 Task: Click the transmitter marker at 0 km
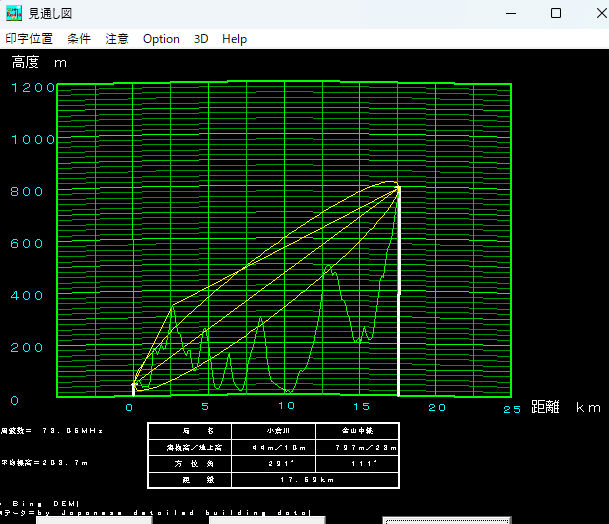point(134,387)
